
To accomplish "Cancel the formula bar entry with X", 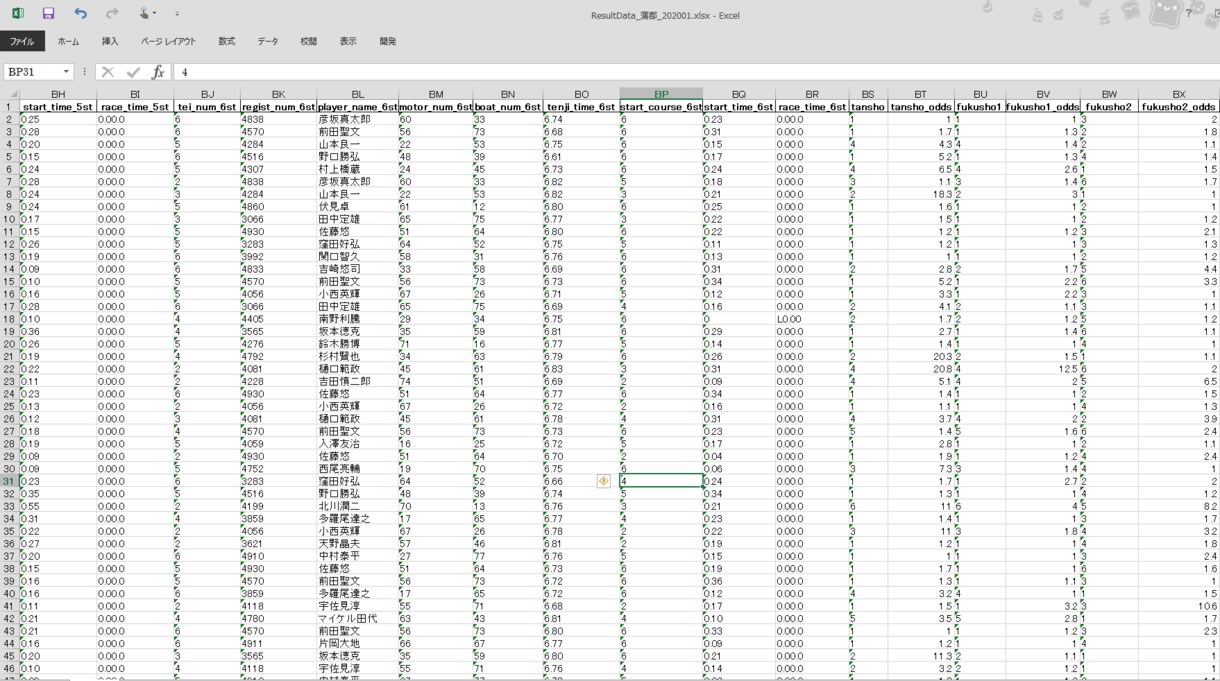I will pyautogui.click(x=107, y=72).
